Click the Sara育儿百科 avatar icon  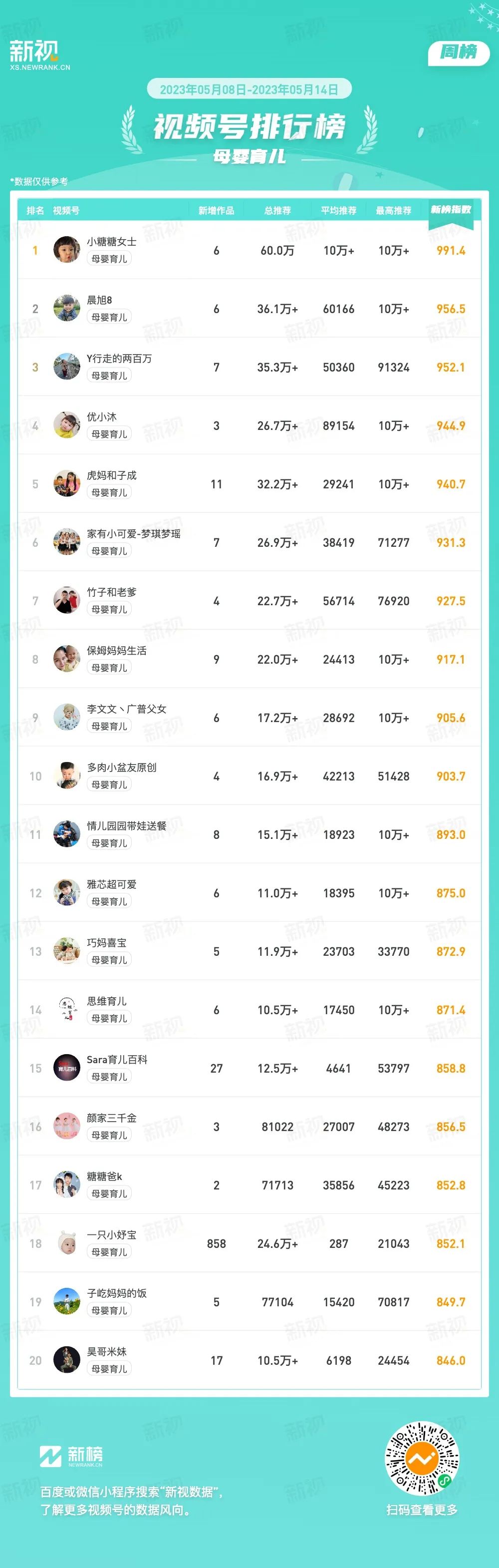(x=66, y=1068)
